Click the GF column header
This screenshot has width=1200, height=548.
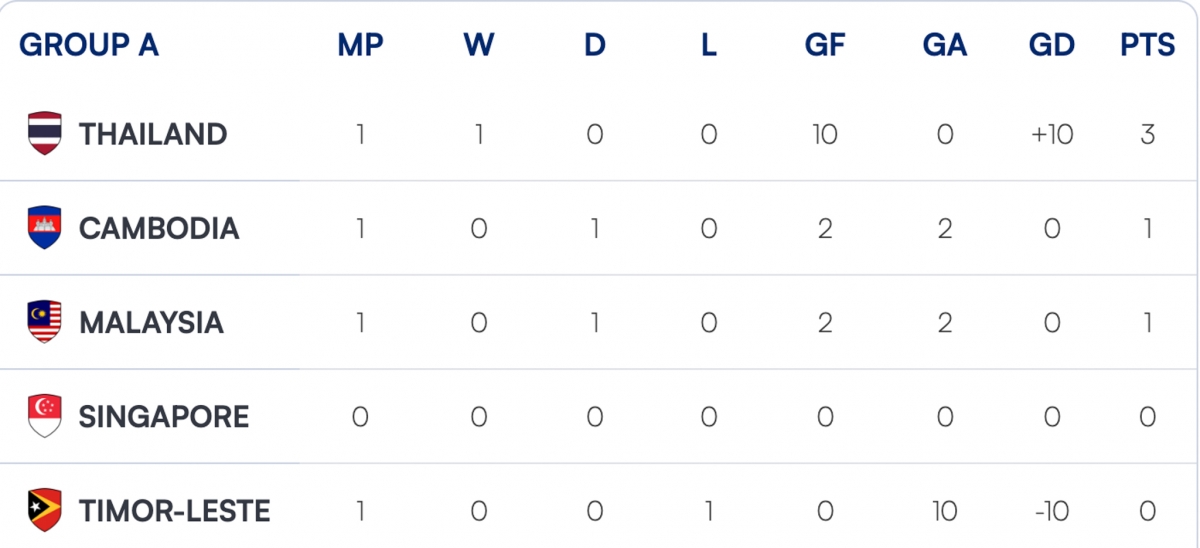tap(825, 45)
